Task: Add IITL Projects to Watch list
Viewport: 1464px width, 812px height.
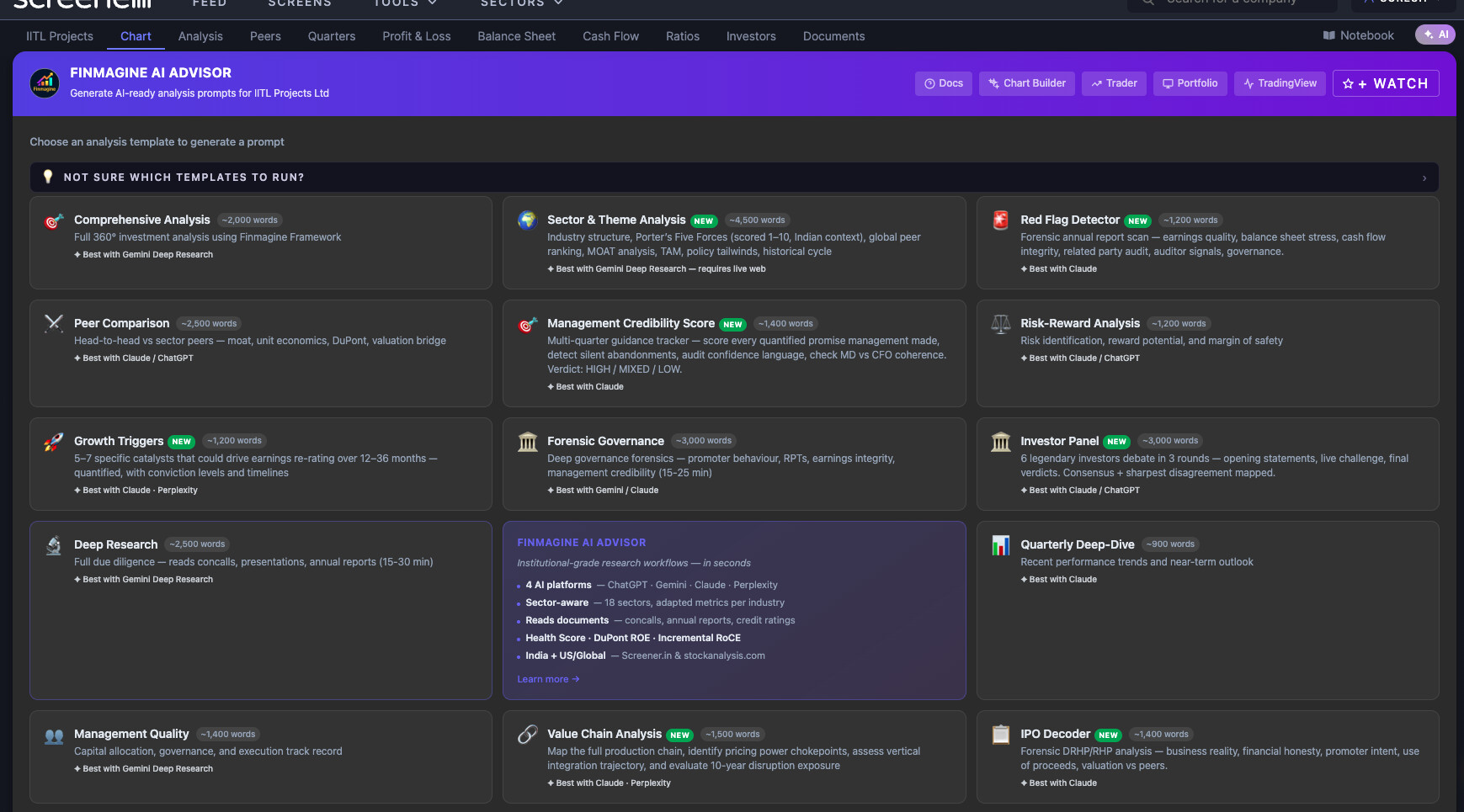Action: click(1386, 83)
